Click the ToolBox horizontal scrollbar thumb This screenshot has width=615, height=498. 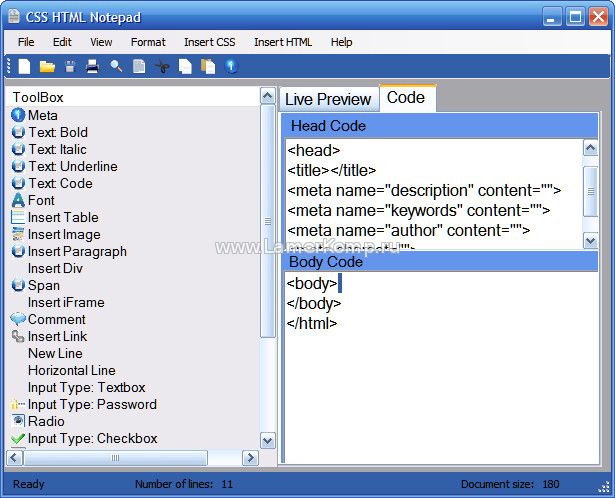coord(115,458)
